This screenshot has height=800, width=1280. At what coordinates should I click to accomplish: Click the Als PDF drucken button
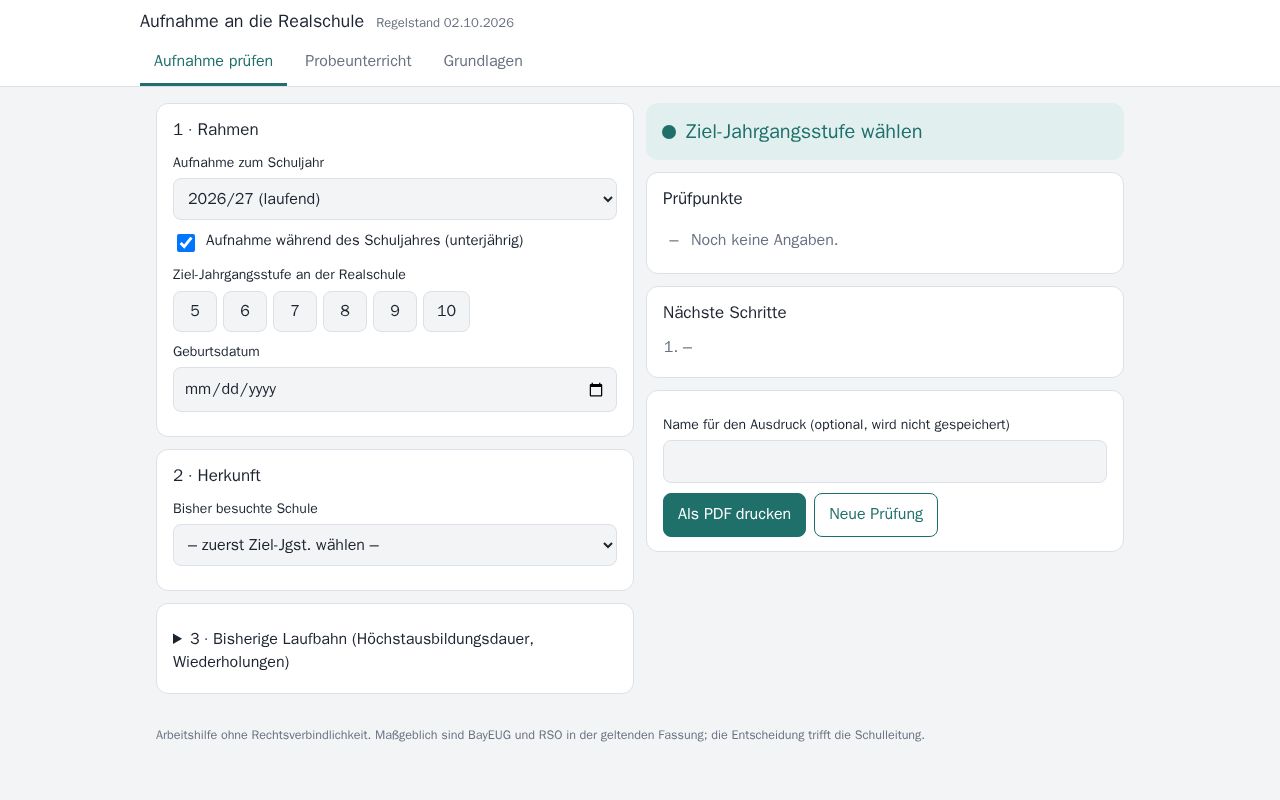(x=734, y=515)
